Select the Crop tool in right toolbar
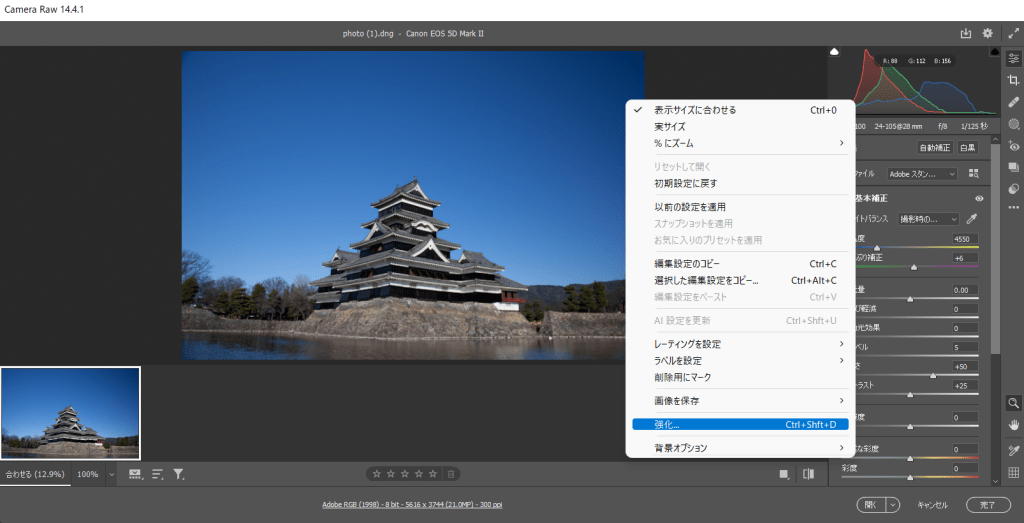 pyautogui.click(x=1013, y=80)
